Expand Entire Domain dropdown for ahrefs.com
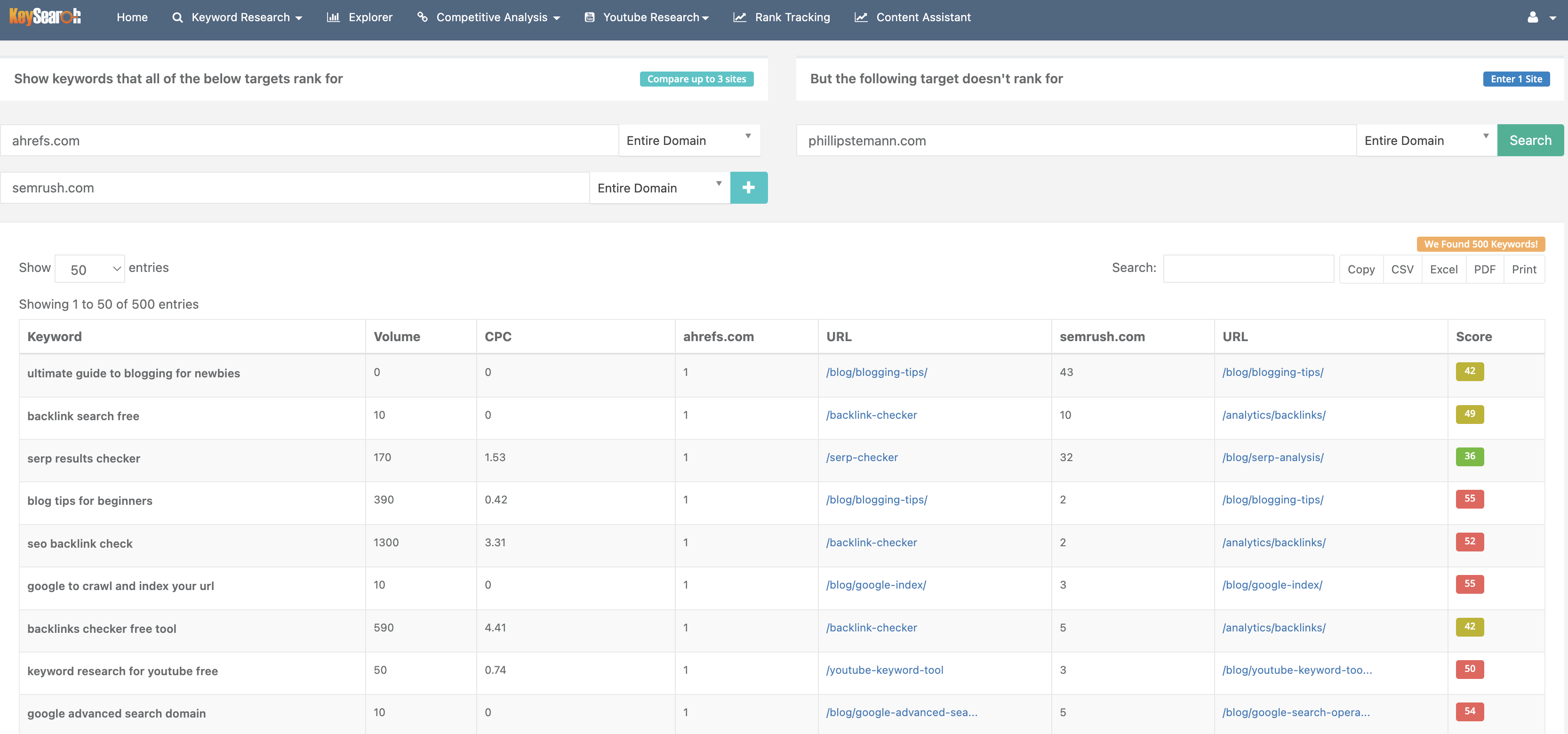This screenshot has width=1568, height=734. pos(689,141)
